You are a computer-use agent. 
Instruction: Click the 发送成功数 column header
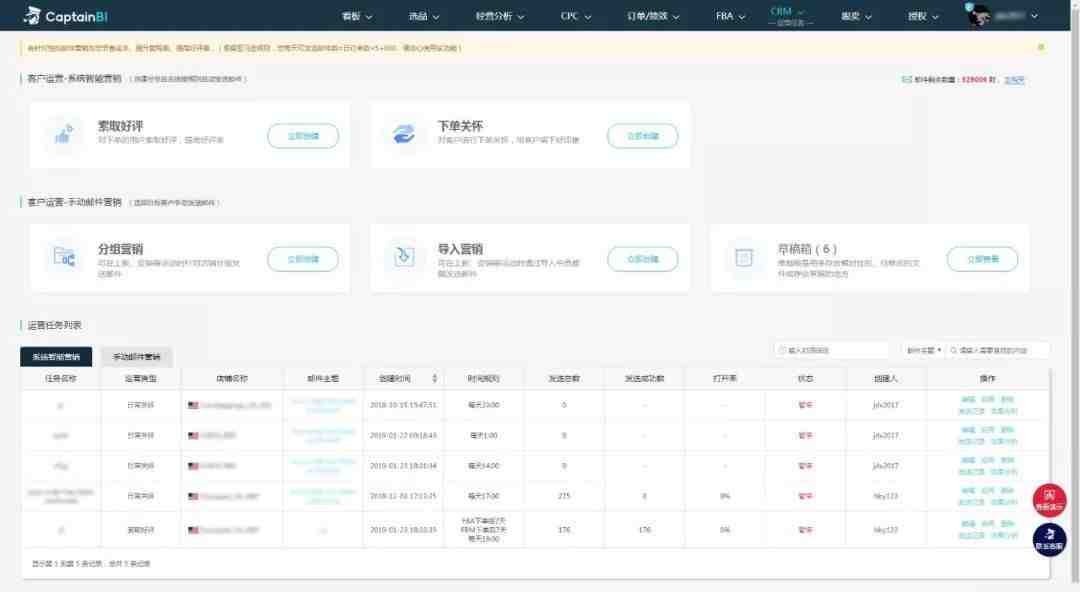point(644,378)
